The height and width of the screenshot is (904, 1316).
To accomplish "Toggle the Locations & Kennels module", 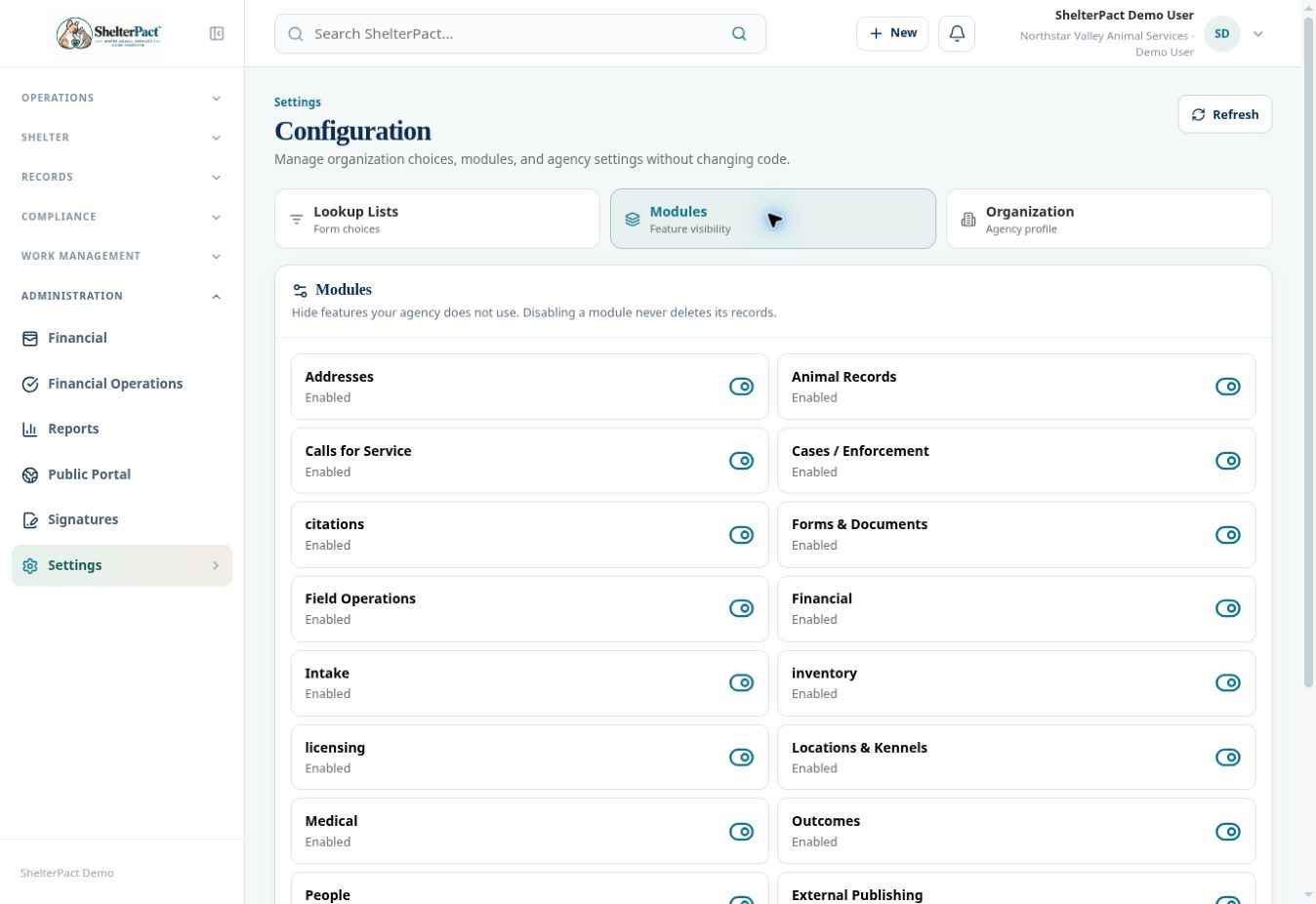I will click(x=1227, y=758).
